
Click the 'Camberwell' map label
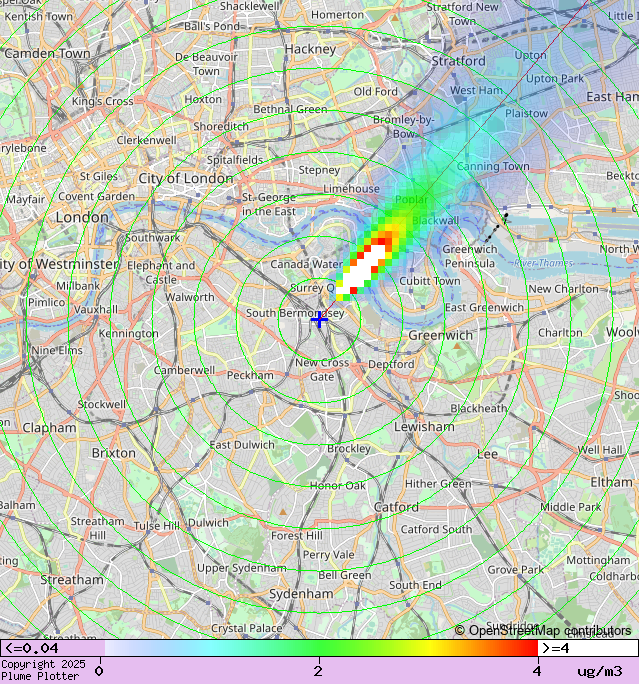coord(185,370)
